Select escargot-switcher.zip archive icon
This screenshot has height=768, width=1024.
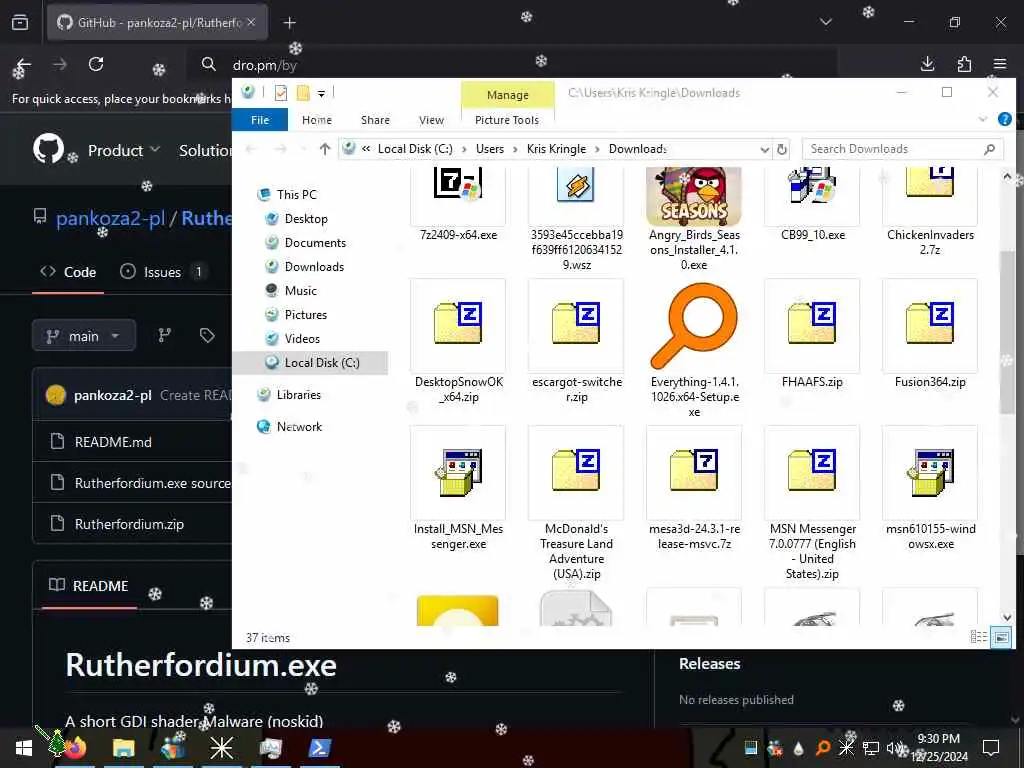[576, 323]
